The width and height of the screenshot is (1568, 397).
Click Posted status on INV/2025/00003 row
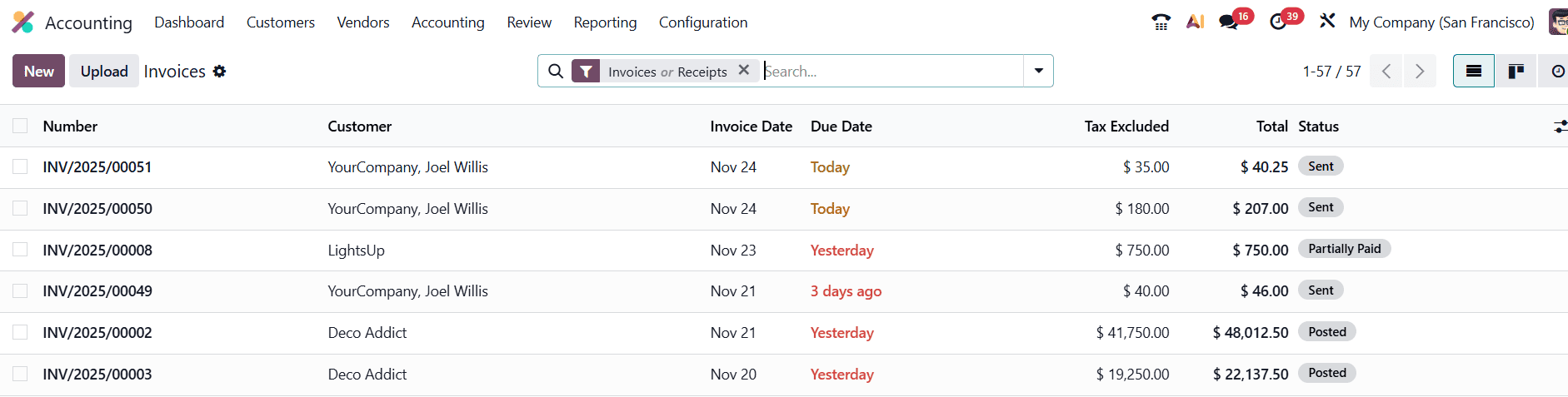[1327, 373]
